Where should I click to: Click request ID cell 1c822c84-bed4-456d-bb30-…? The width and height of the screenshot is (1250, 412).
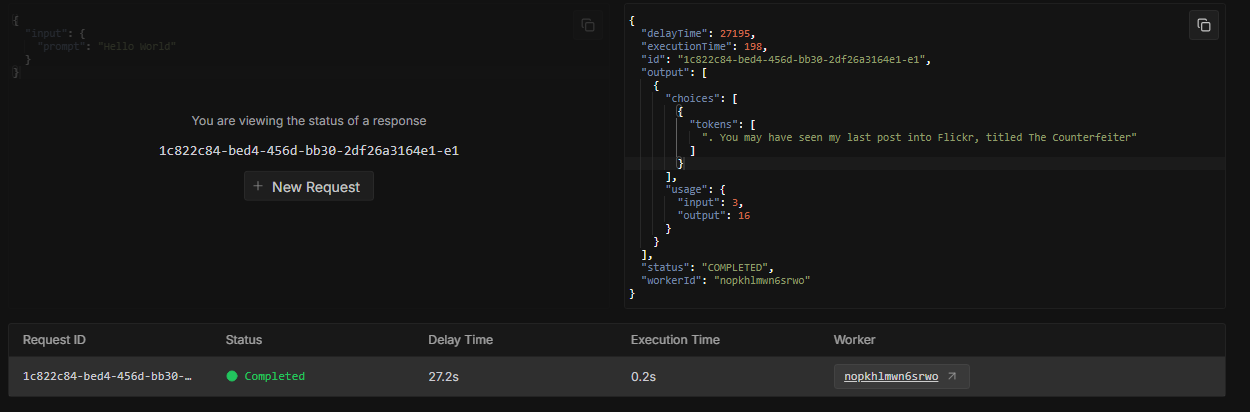[x=107, y=376]
